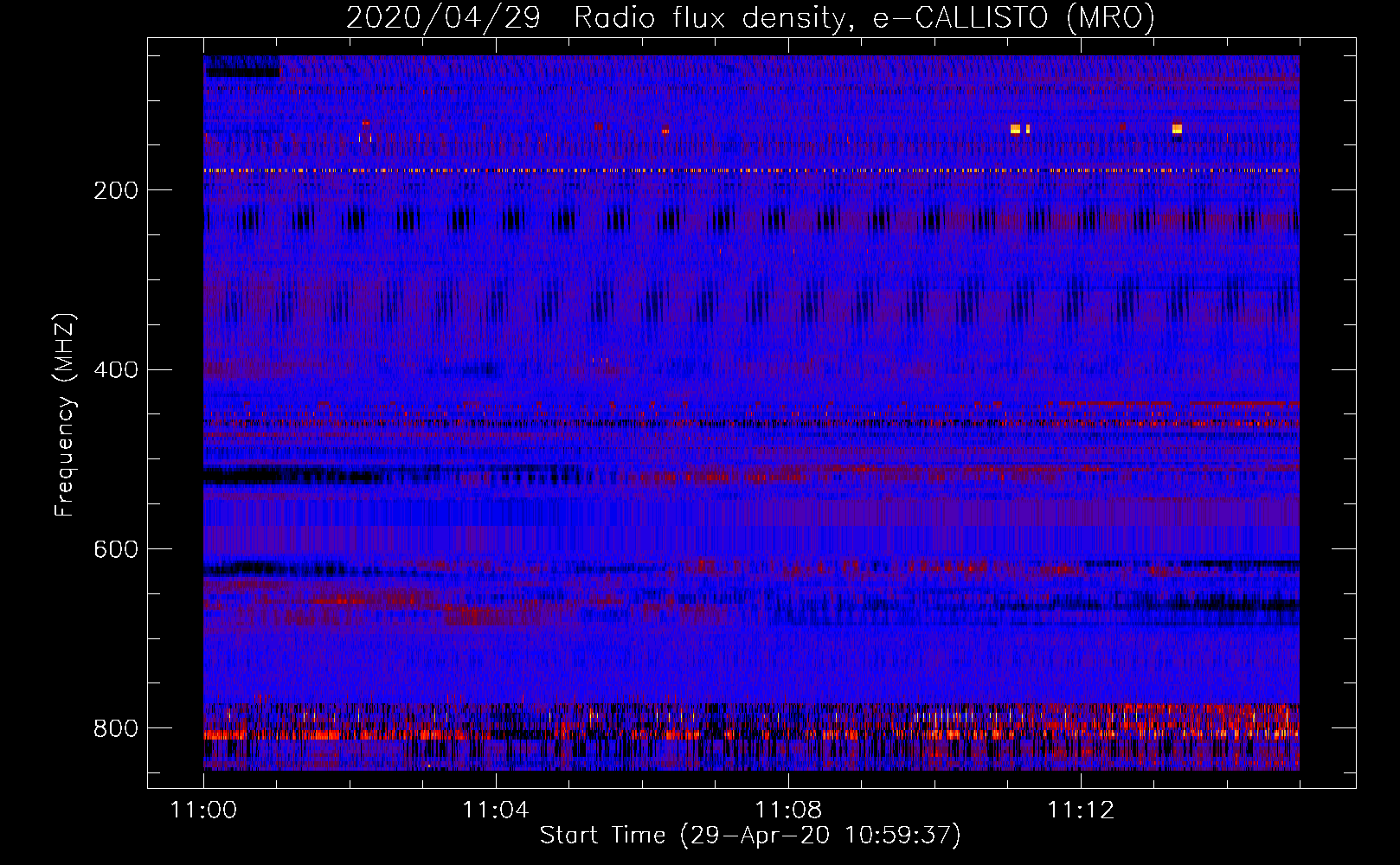Viewport: 1400px width, 865px height.
Task: Click the 400 frequency tick label
Action: (x=116, y=370)
